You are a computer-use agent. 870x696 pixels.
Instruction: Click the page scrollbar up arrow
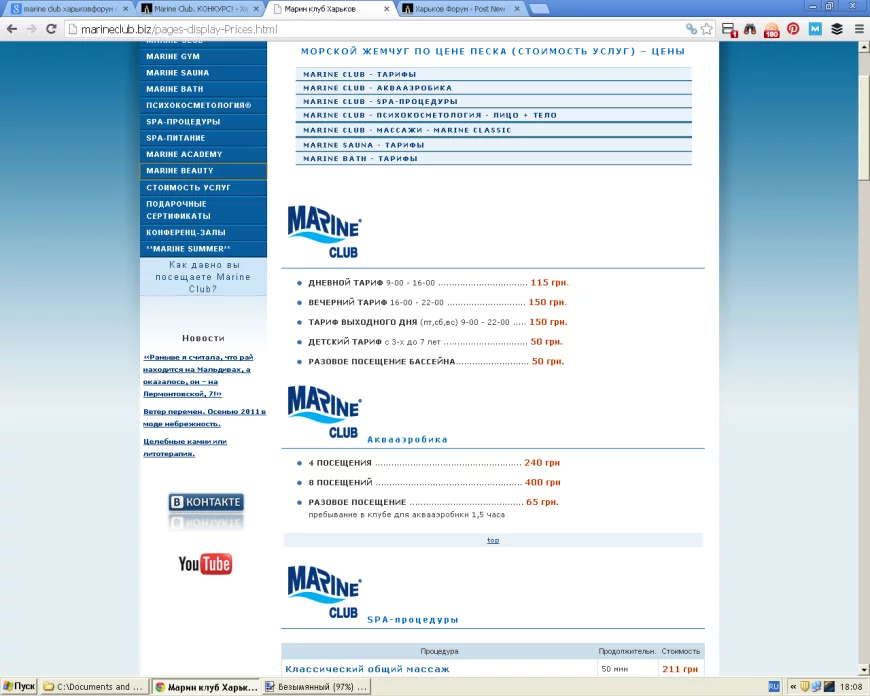click(x=864, y=48)
